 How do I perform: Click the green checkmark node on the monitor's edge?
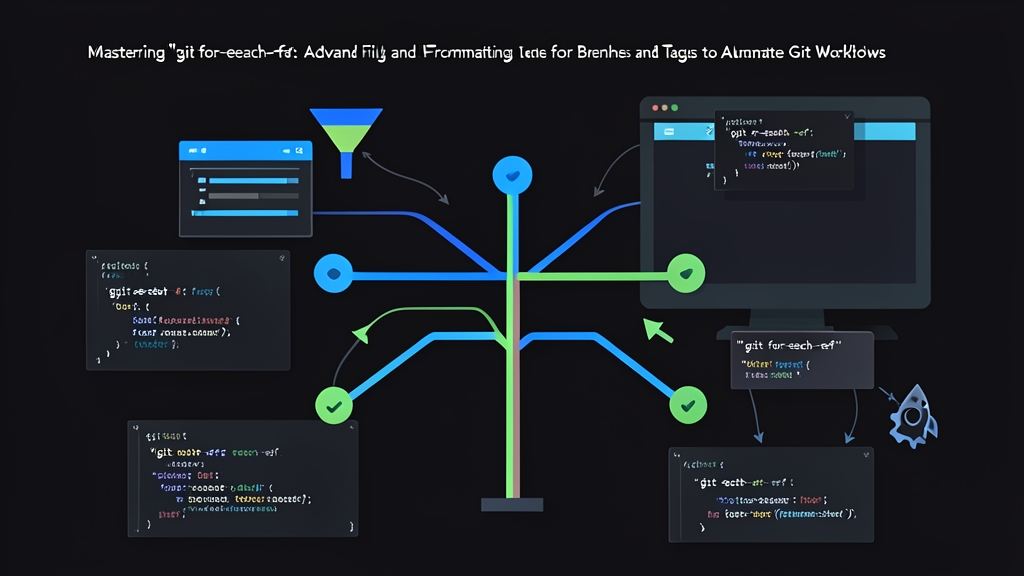(686, 273)
